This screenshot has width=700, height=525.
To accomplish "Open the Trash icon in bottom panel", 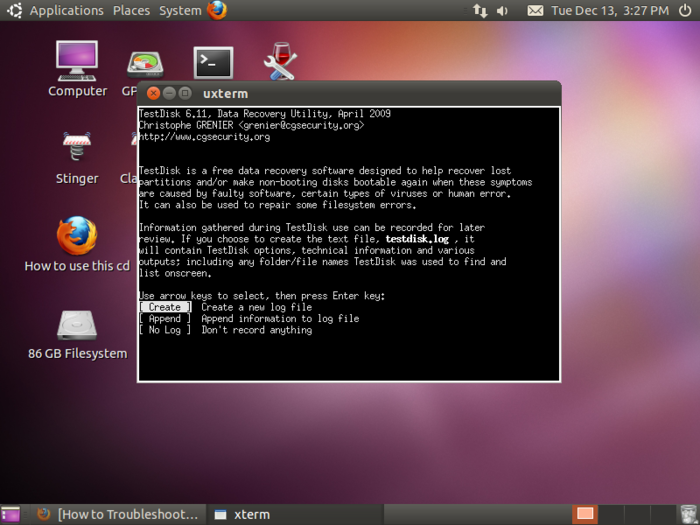I will pos(688,514).
